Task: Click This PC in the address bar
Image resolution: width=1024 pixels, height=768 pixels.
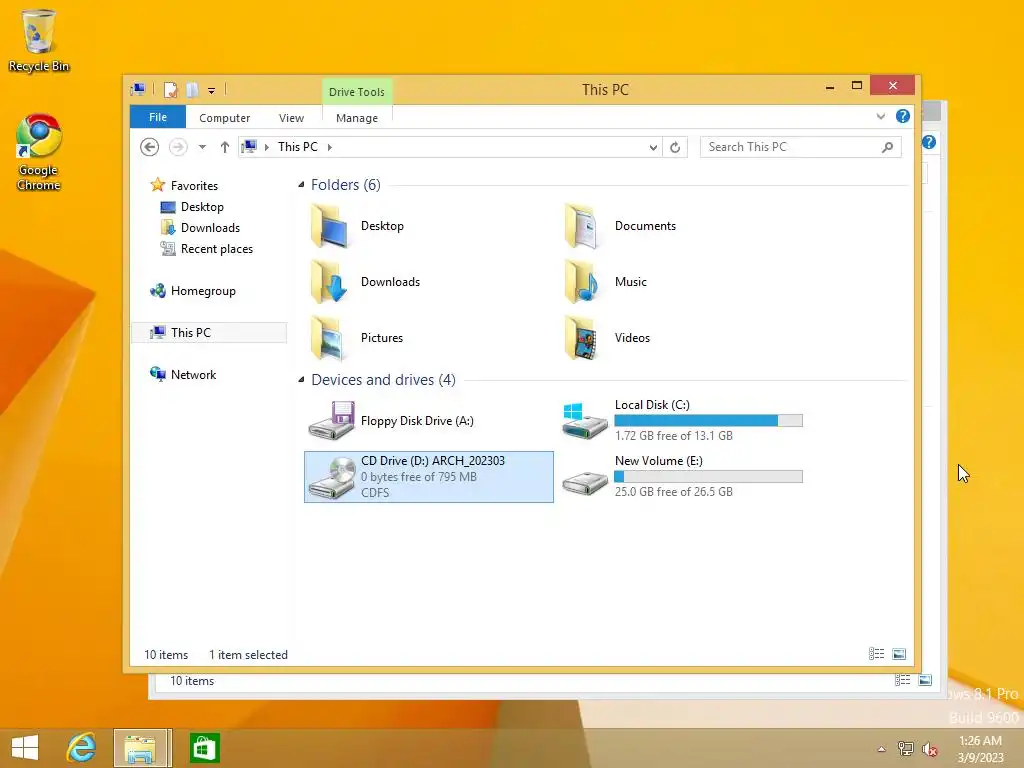Action: pos(298,147)
